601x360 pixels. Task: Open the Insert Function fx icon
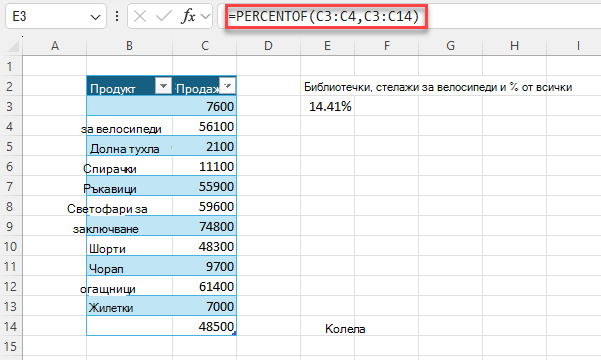click(x=188, y=16)
